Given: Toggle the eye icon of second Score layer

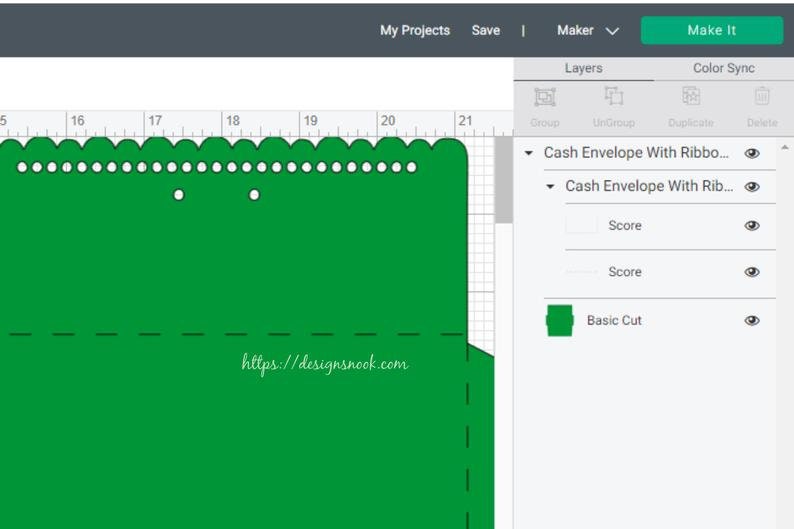Looking at the screenshot, I should (x=752, y=272).
